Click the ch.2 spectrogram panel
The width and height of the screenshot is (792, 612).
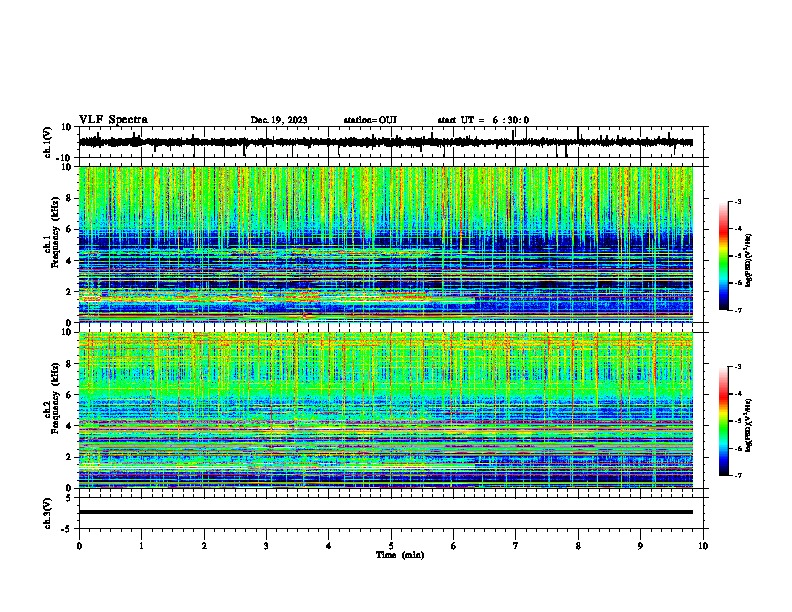point(386,410)
